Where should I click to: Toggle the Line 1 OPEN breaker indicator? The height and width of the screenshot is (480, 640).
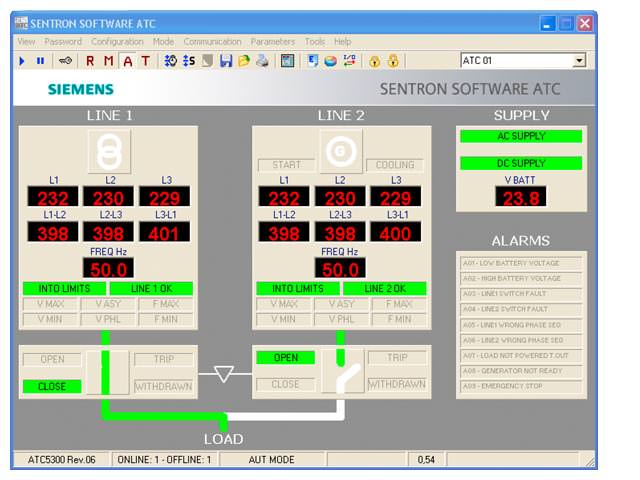(x=52, y=359)
